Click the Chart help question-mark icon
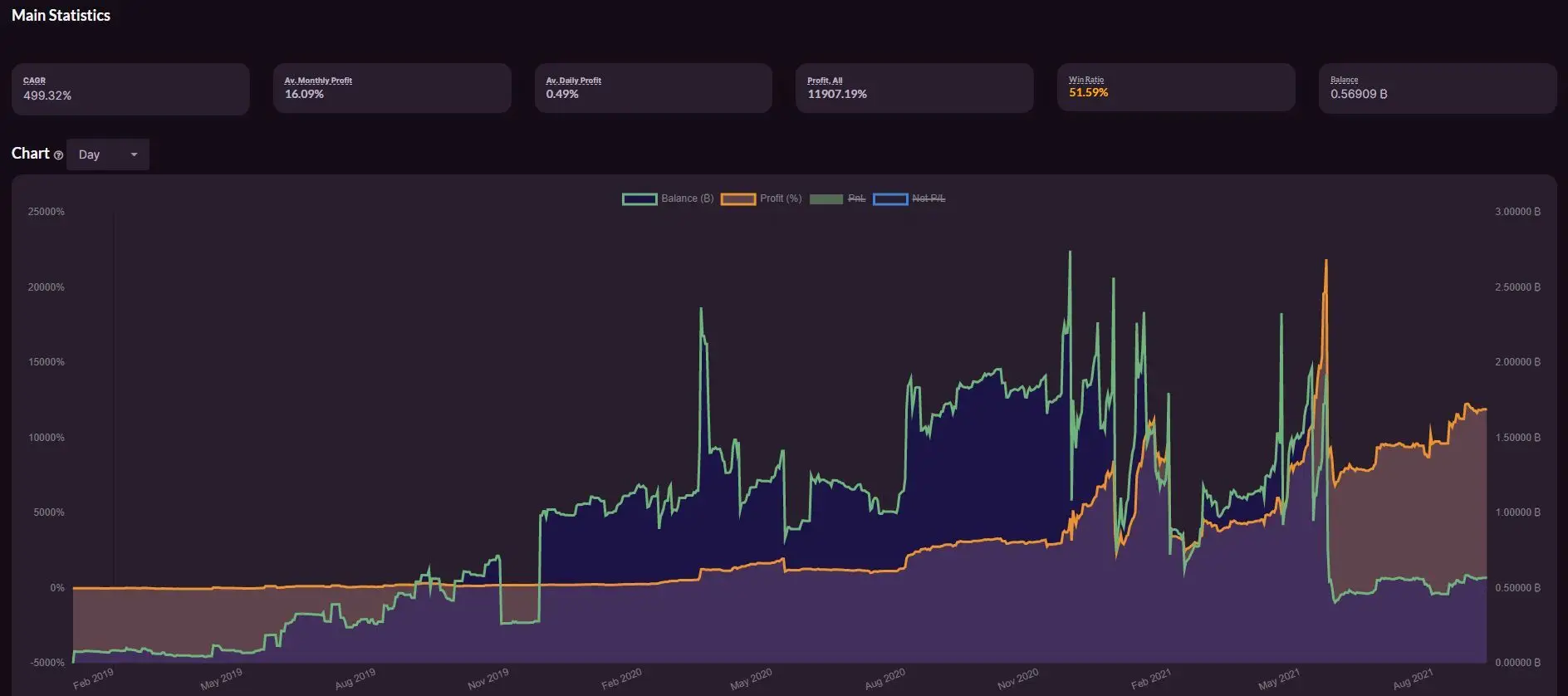 pos(58,155)
